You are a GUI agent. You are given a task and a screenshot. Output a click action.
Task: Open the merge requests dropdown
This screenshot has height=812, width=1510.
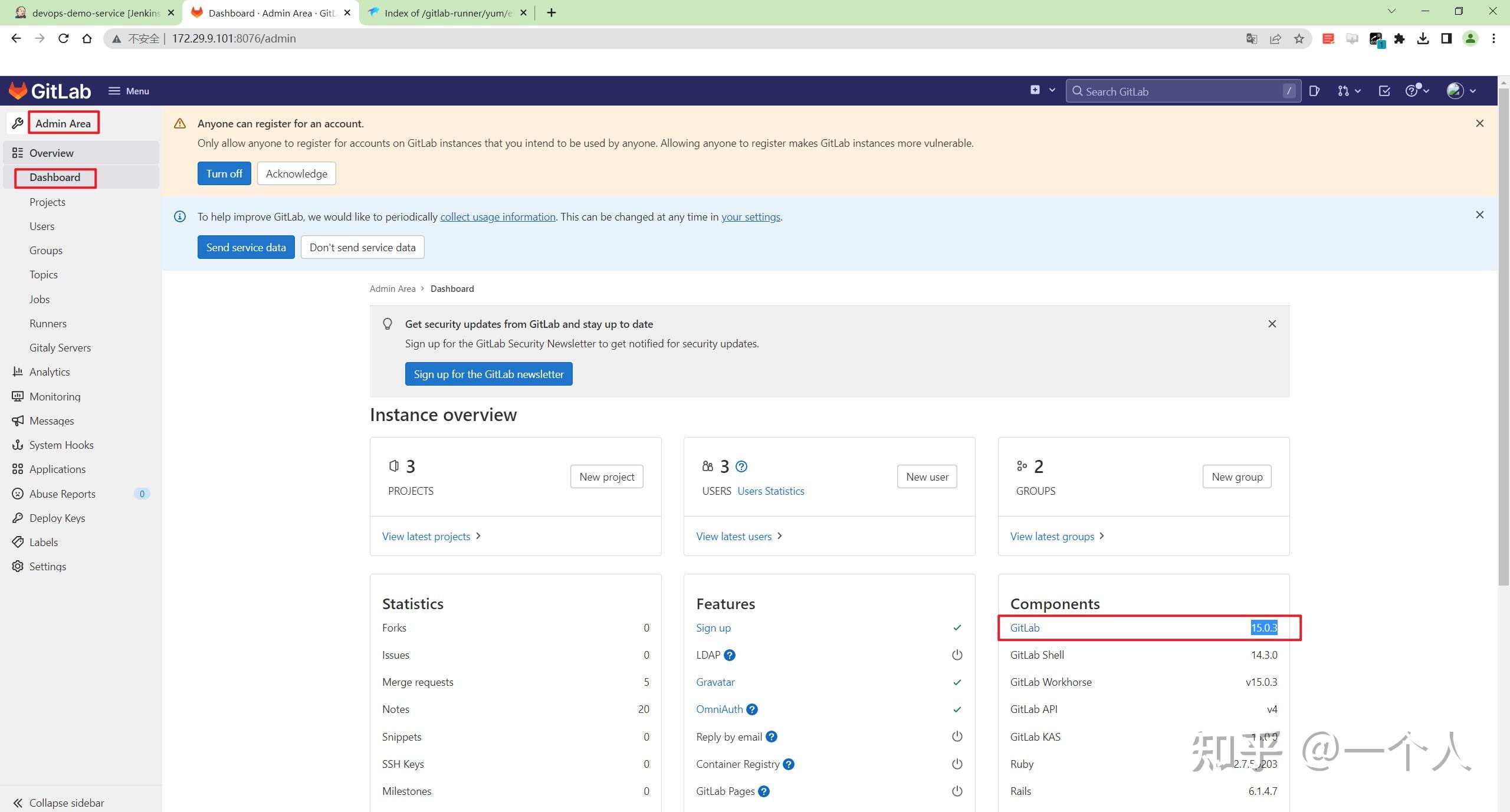(1349, 91)
